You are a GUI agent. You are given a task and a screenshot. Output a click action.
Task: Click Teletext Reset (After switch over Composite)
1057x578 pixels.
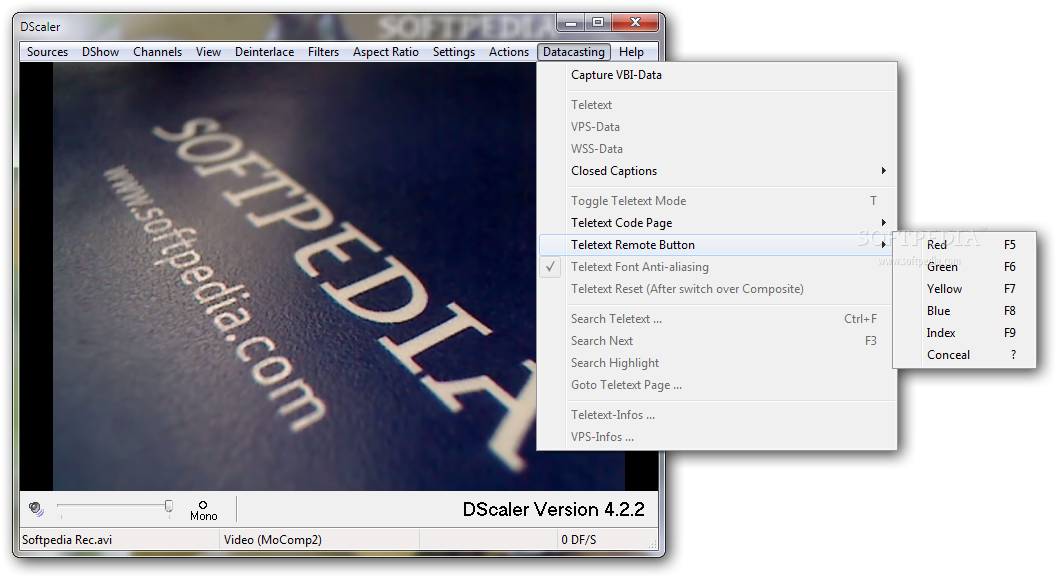717,289
